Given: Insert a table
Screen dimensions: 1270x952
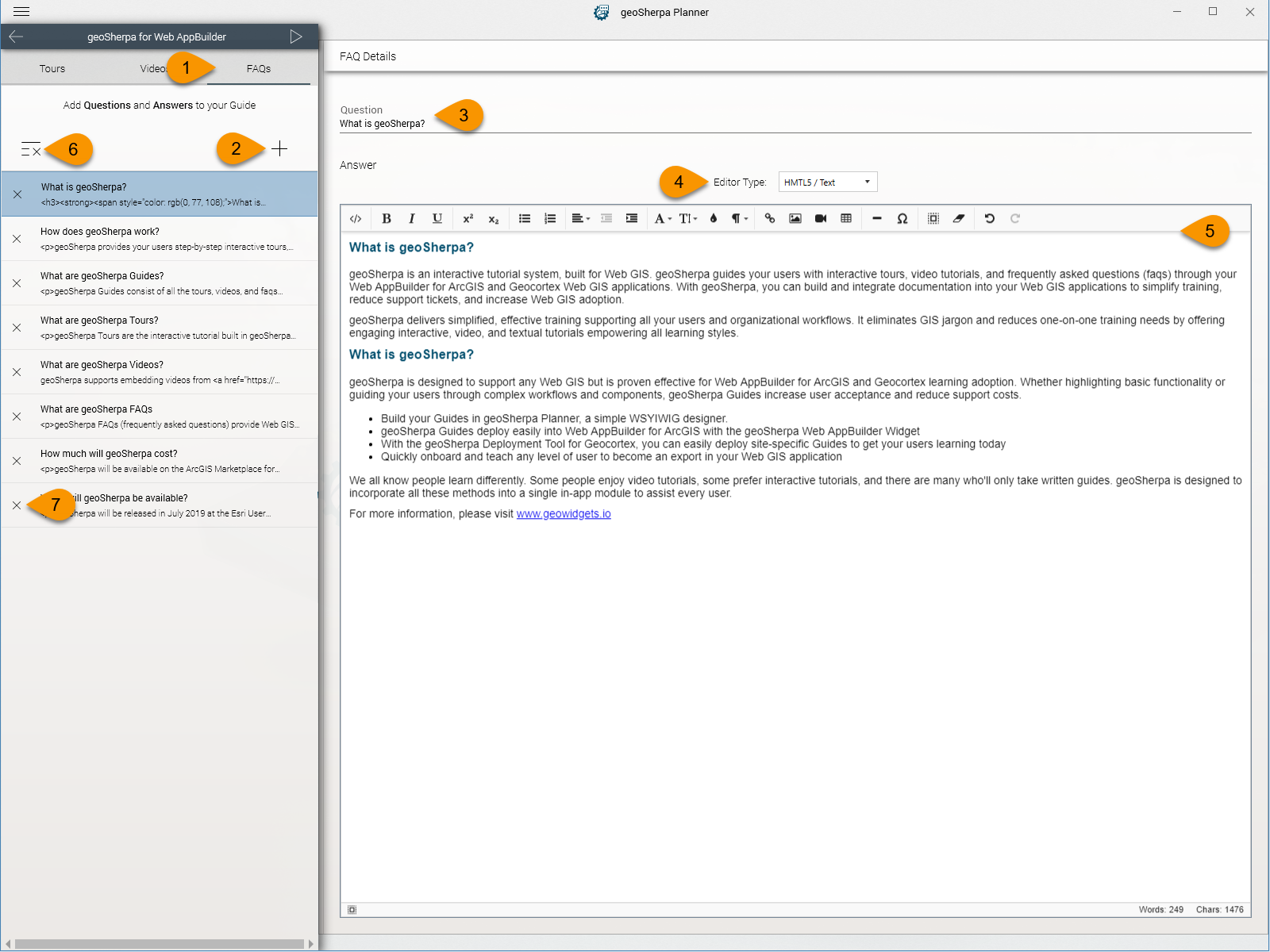Looking at the screenshot, I should (846, 219).
